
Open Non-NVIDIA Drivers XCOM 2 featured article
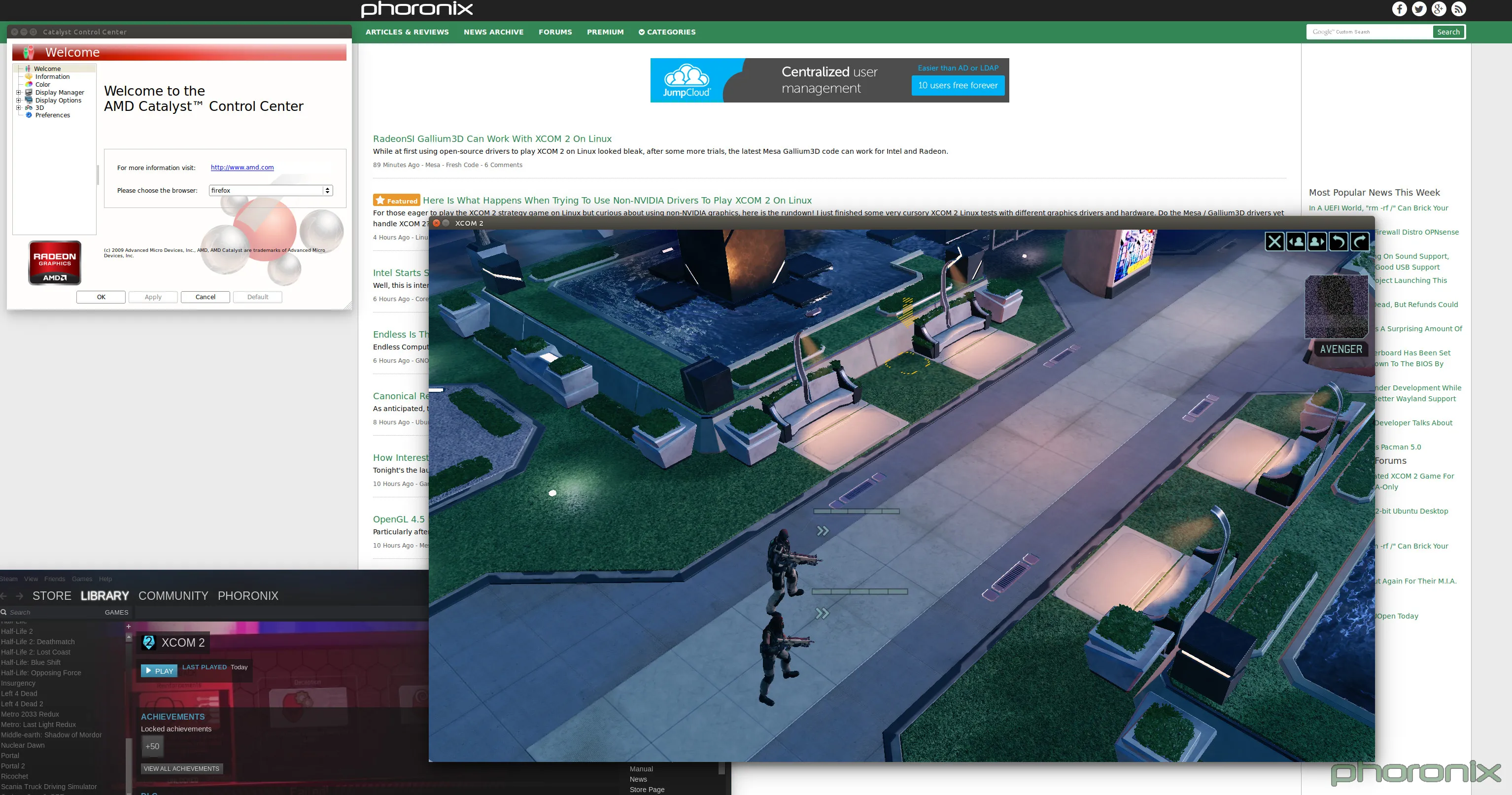coord(617,200)
